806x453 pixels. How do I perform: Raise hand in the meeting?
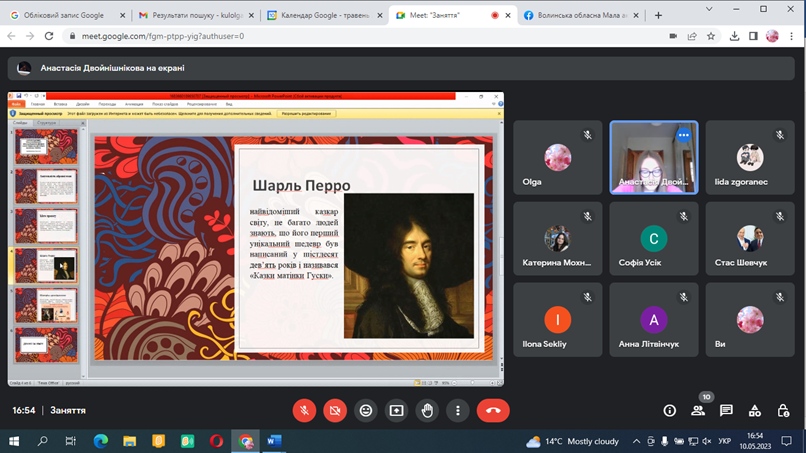coord(427,411)
